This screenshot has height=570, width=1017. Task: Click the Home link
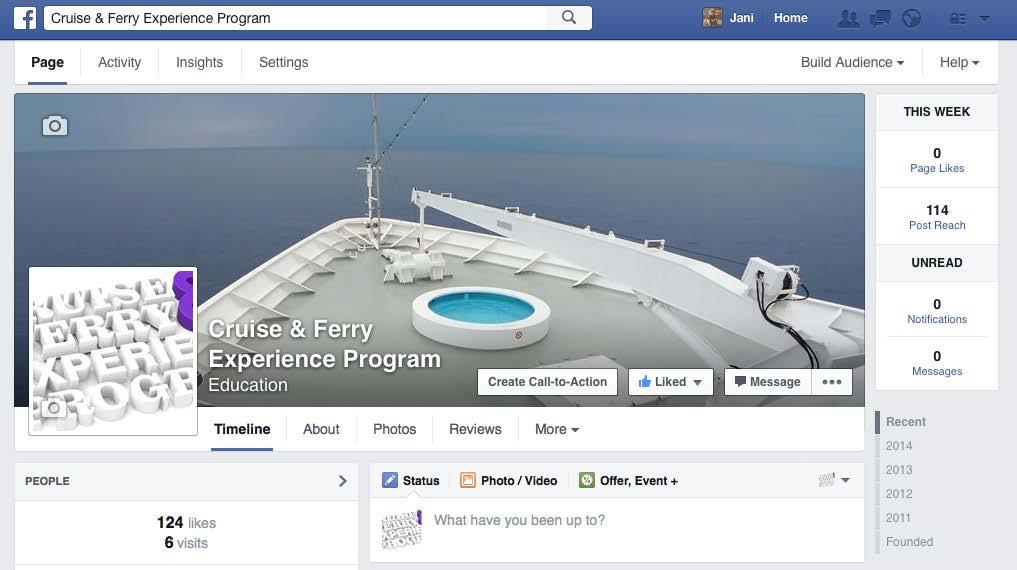point(790,18)
